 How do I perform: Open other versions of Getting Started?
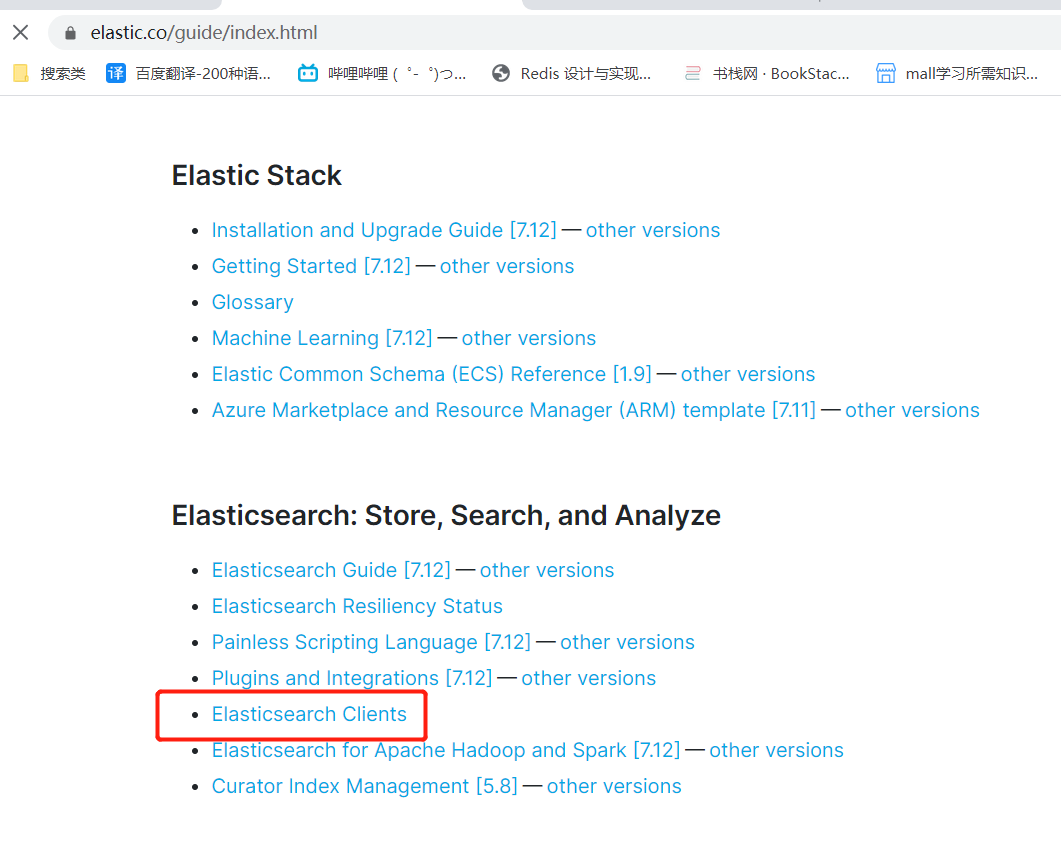tap(507, 266)
